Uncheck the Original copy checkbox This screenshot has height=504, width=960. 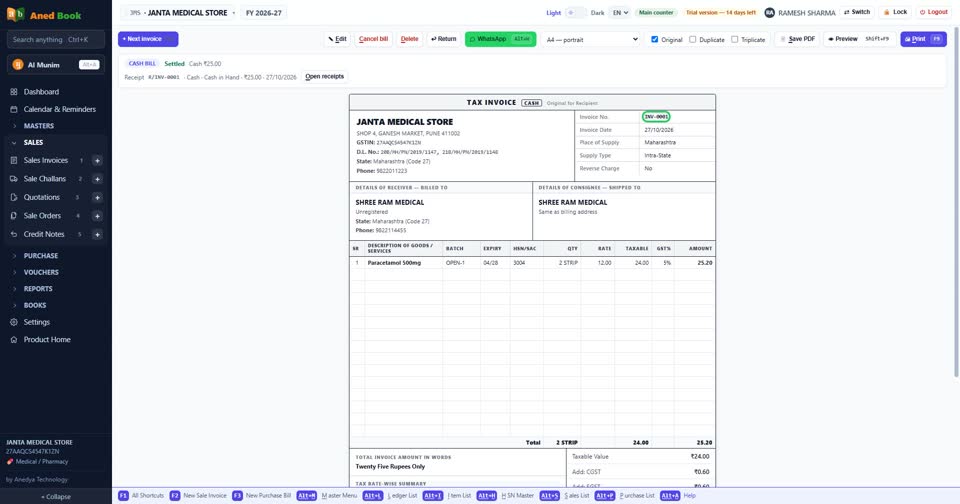pos(654,39)
